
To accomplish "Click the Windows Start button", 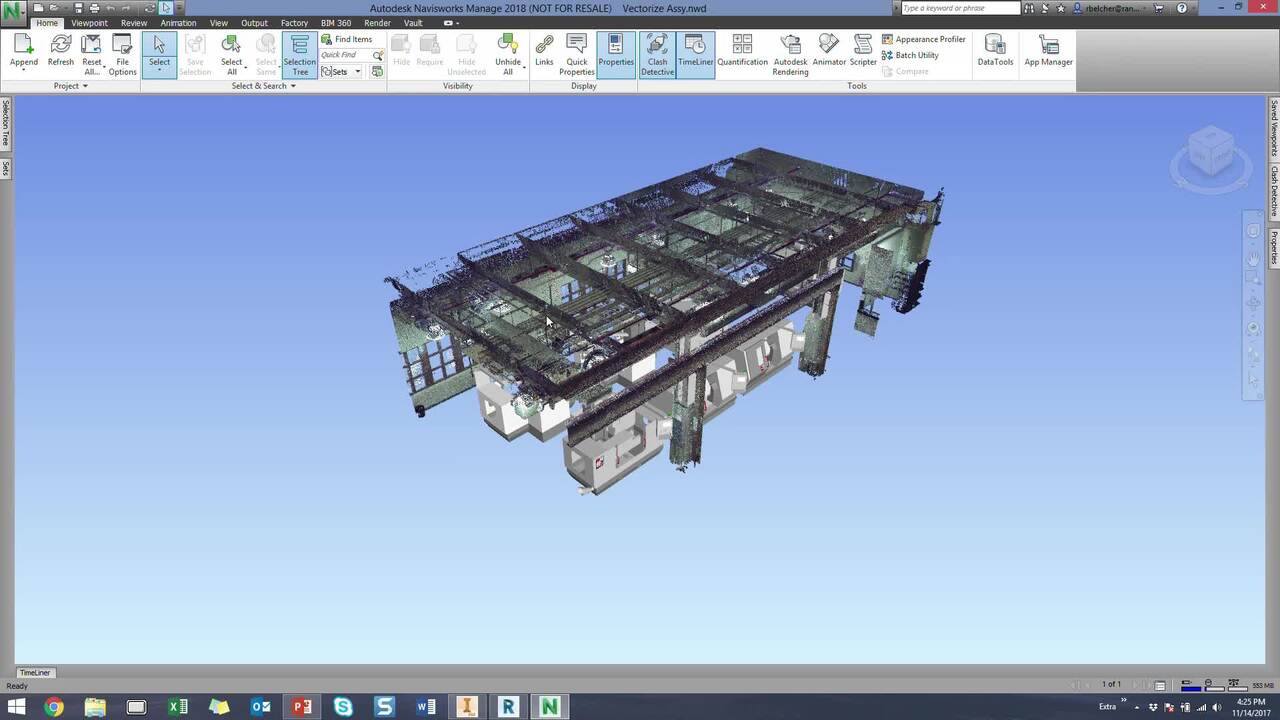I will tap(17, 707).
